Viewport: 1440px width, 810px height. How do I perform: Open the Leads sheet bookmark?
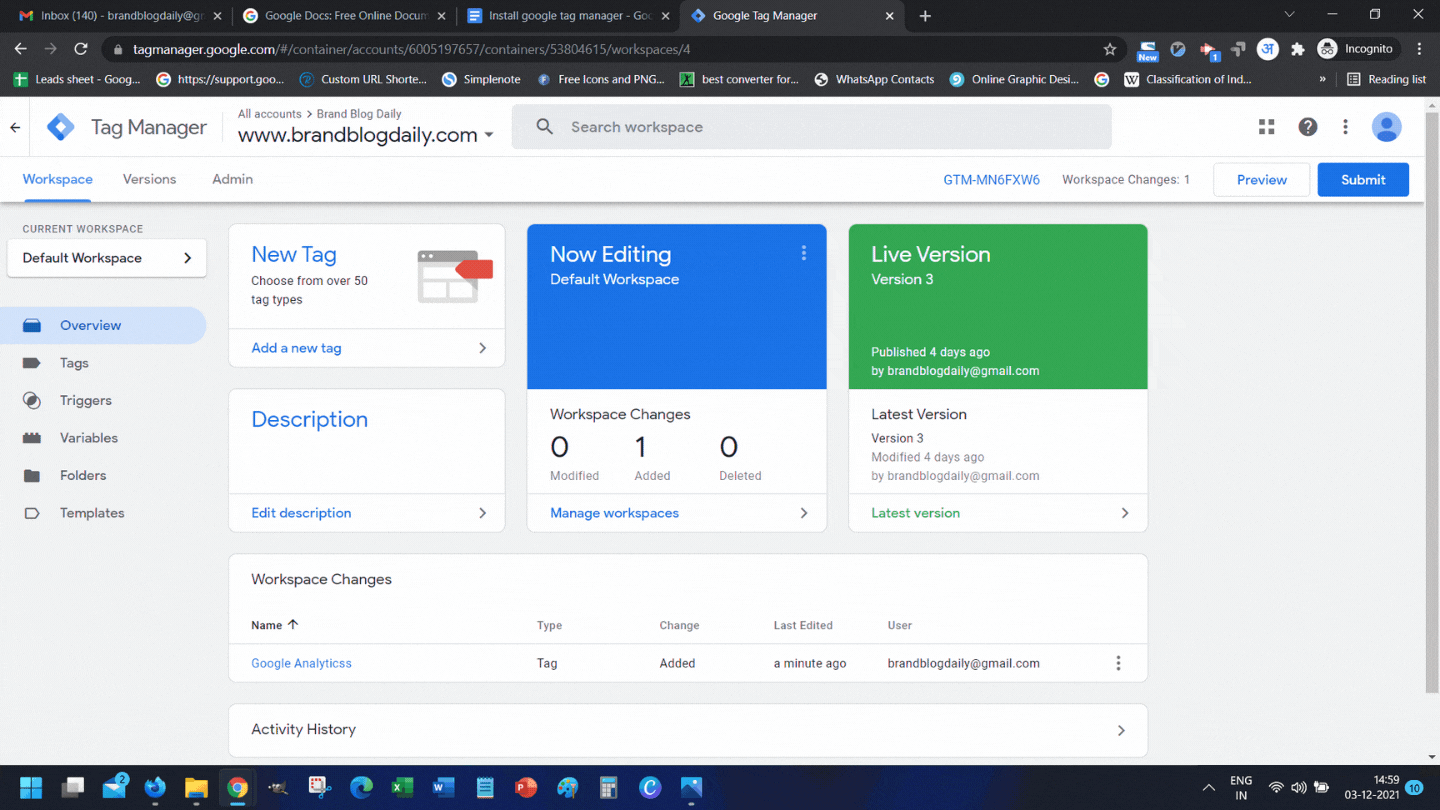pos(78,79)
